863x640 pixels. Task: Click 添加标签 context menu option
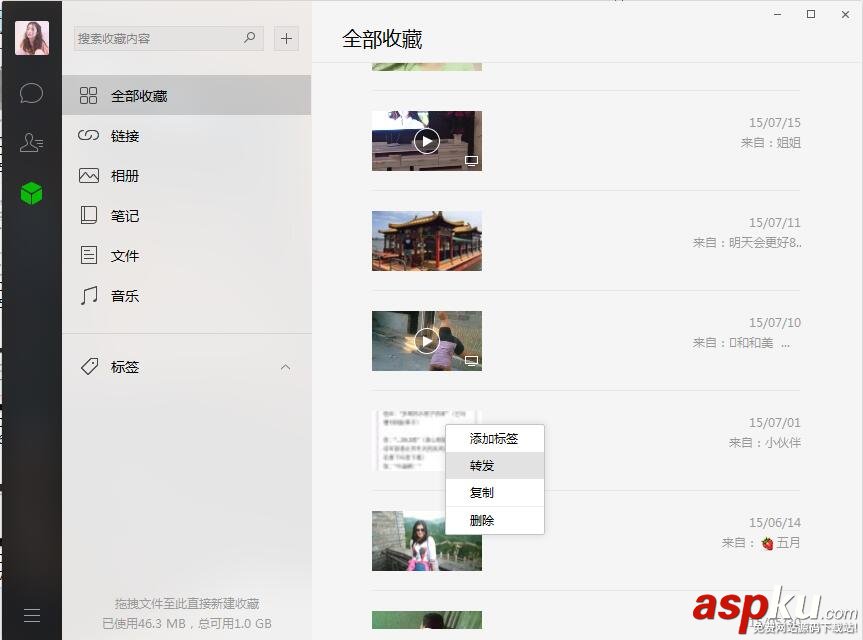tap(494, 438)
